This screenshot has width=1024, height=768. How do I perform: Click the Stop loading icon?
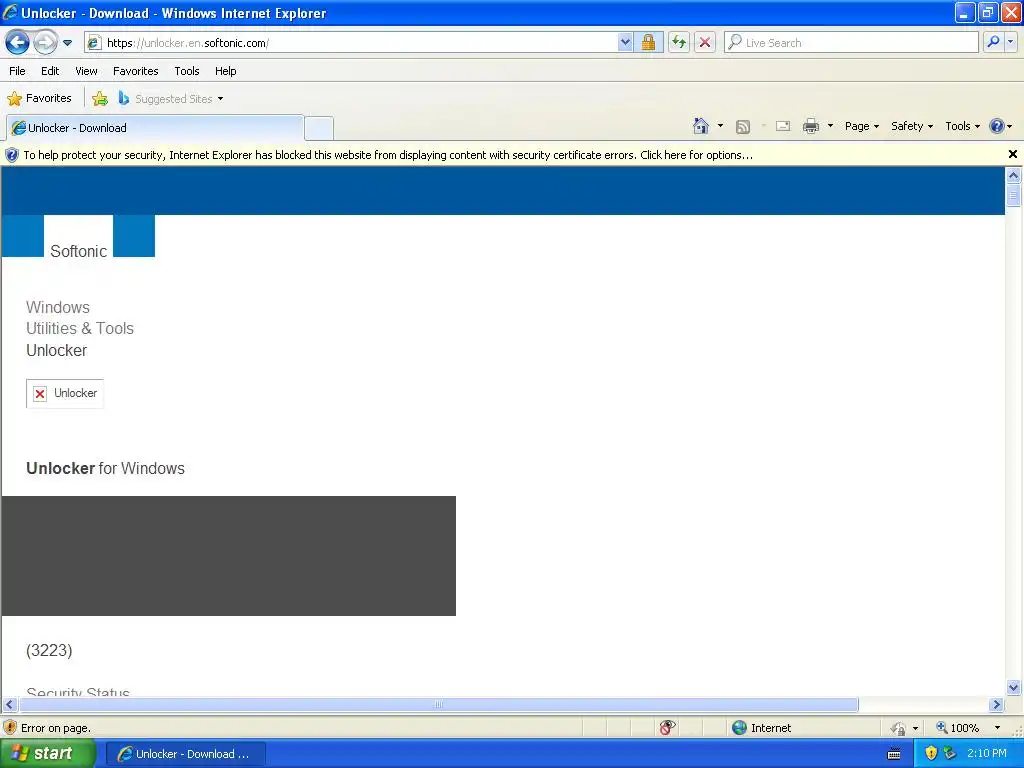point(705,43)
